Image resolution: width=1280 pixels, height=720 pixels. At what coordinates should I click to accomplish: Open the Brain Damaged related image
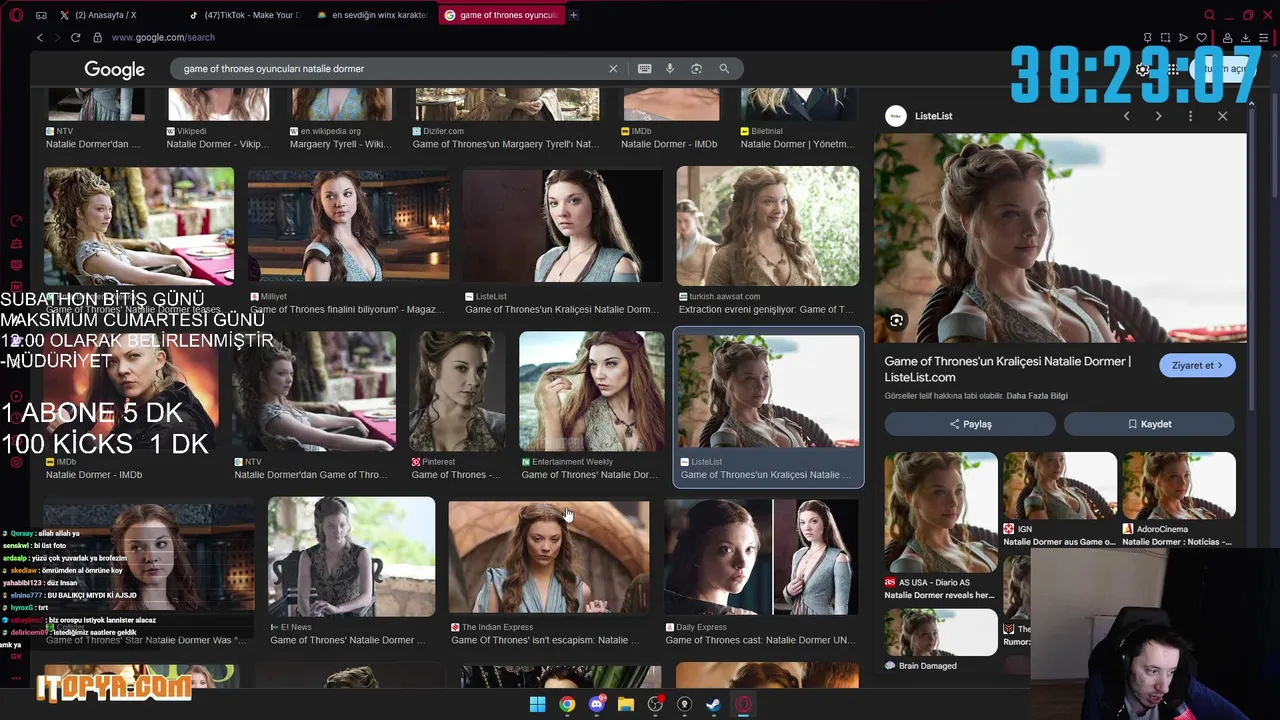(940, 632)
